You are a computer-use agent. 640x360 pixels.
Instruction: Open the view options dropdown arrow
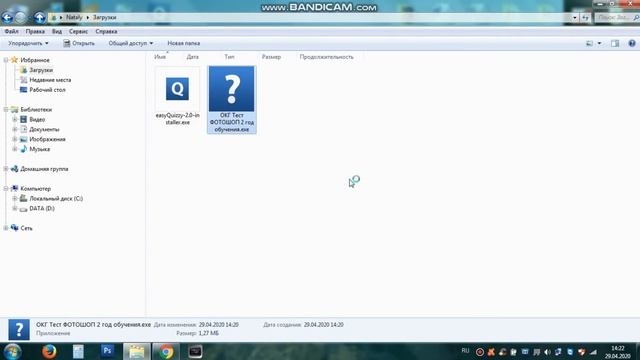point(599,43)
